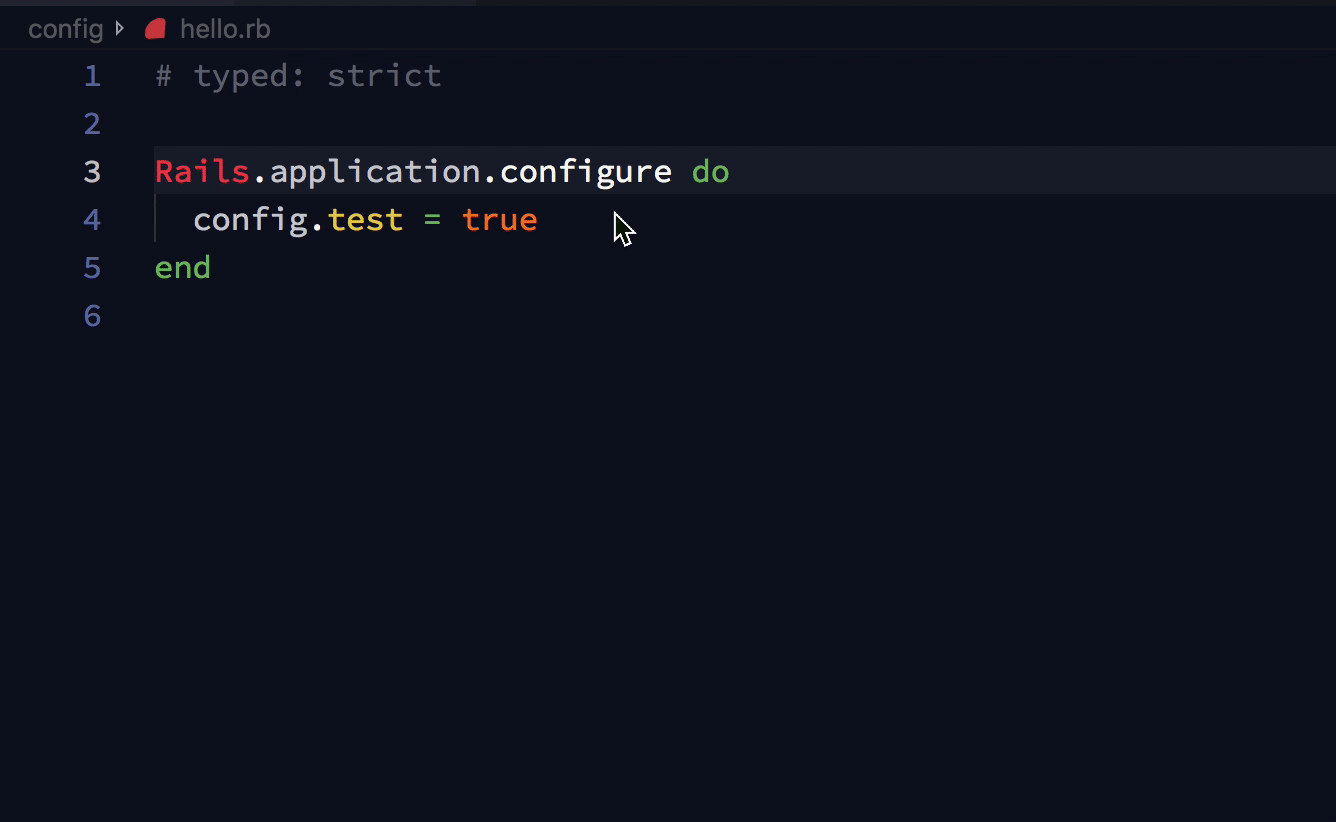Click the word application in the code
1336x822 pixels.
click(x=375, y=172)
